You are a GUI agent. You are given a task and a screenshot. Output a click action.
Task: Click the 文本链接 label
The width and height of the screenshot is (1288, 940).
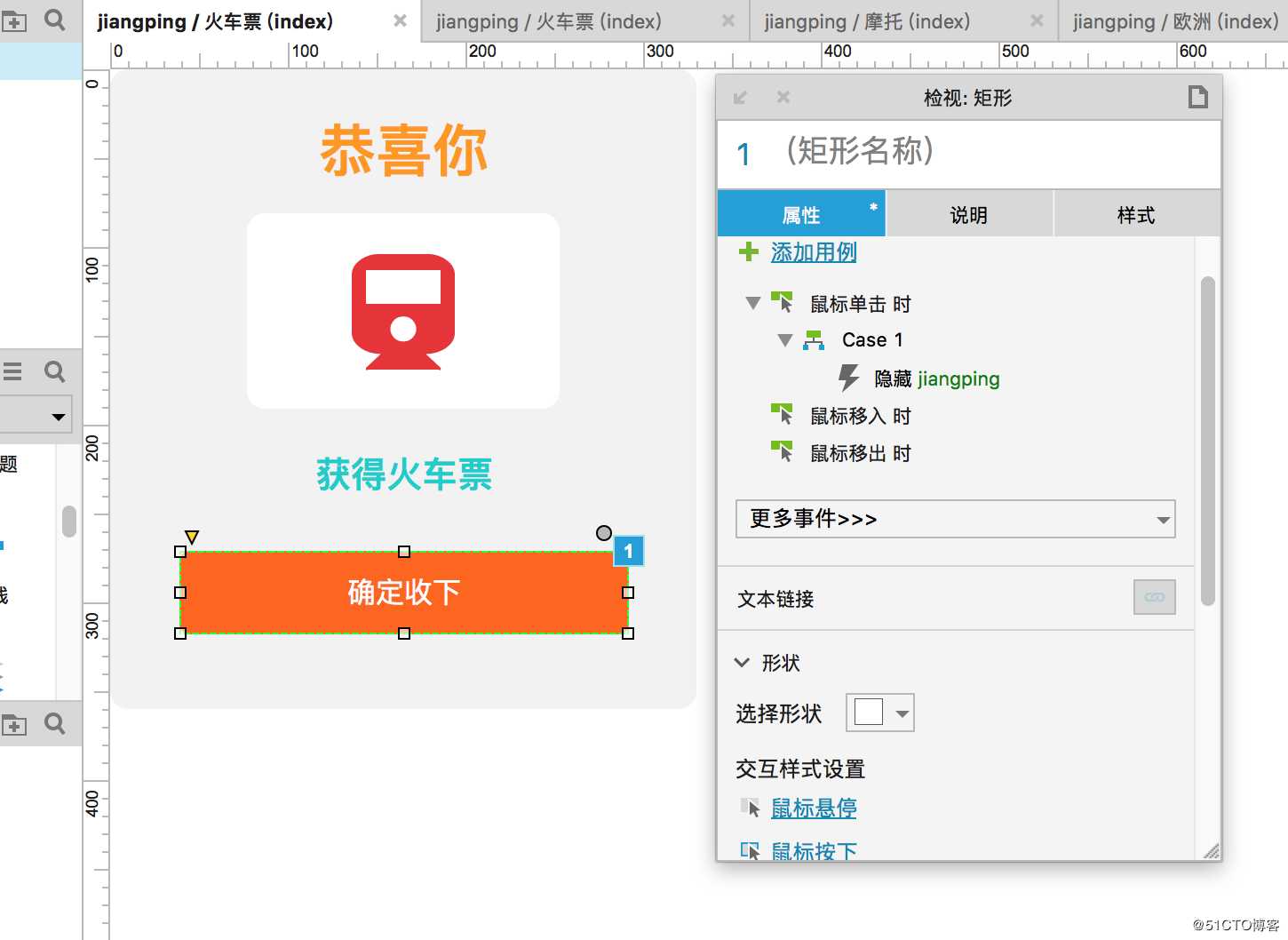pyautogui.click(x=775, y=599)
